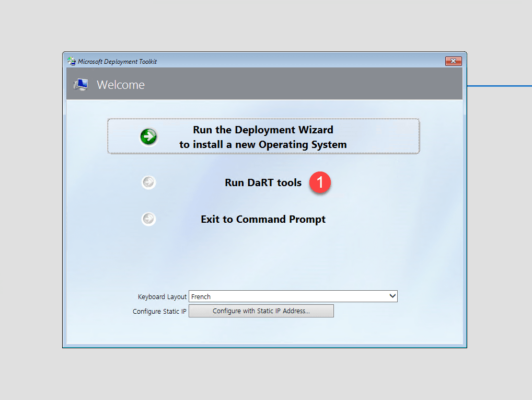532x400 pixels.
Task: Click the second line 'to install a new Operating System'
Action: pos(263,145)
